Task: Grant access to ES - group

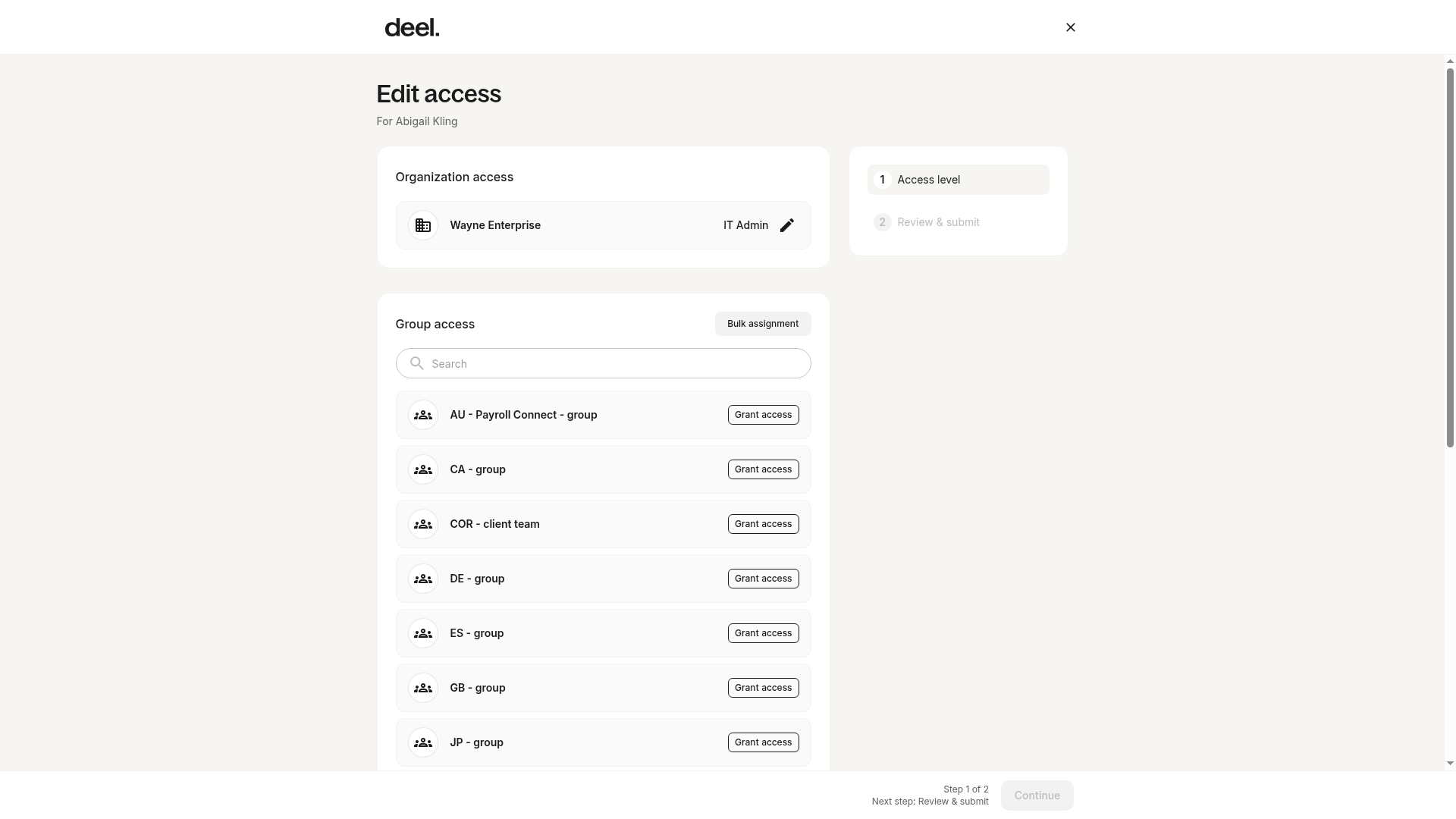Action: click(764, 633)
